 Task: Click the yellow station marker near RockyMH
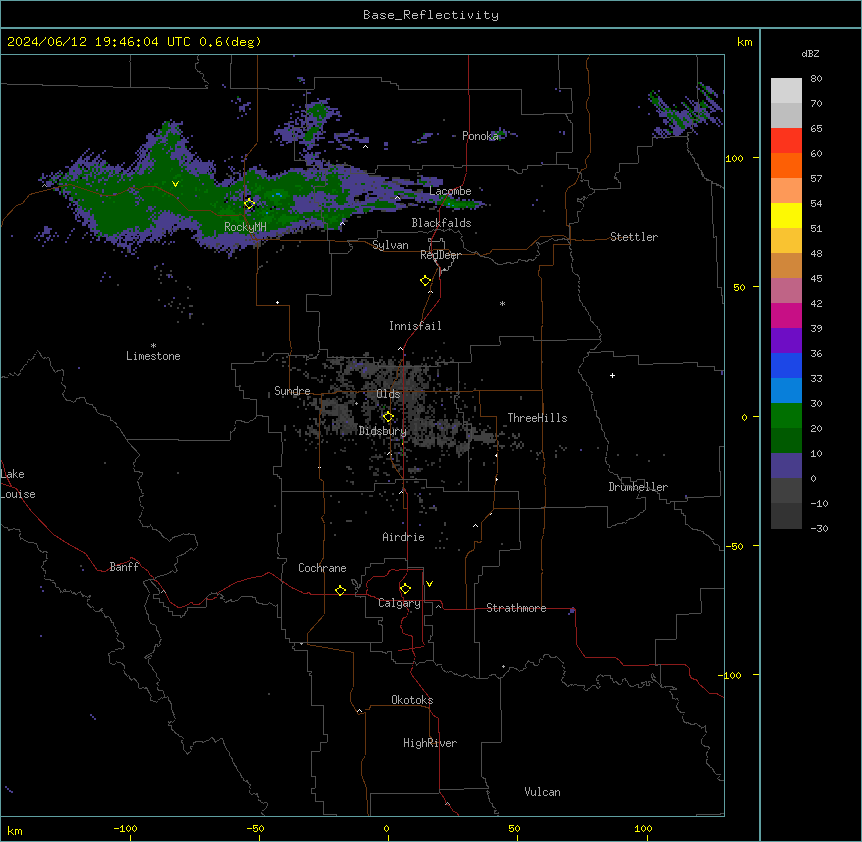[x=250, y=204]
